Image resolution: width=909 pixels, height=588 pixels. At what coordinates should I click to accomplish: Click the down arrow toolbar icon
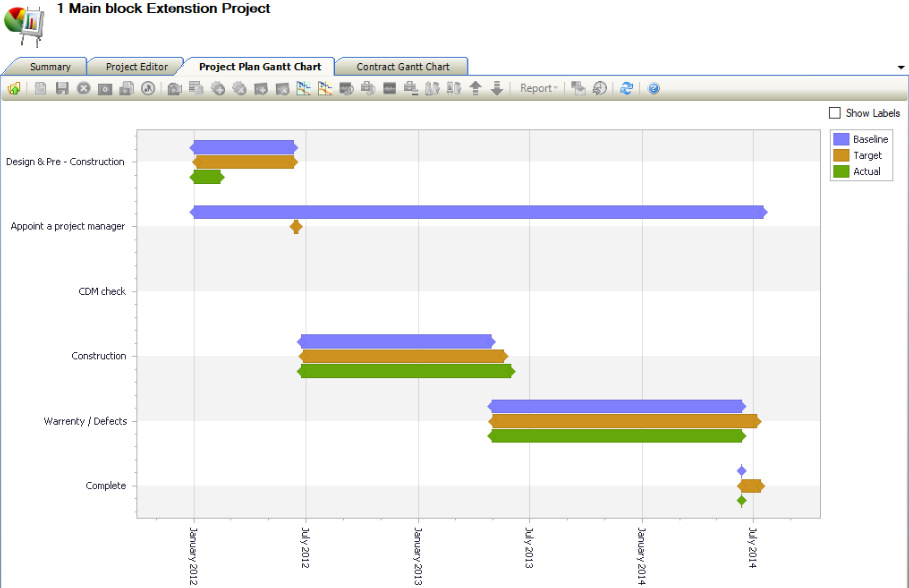pos(497,88)
